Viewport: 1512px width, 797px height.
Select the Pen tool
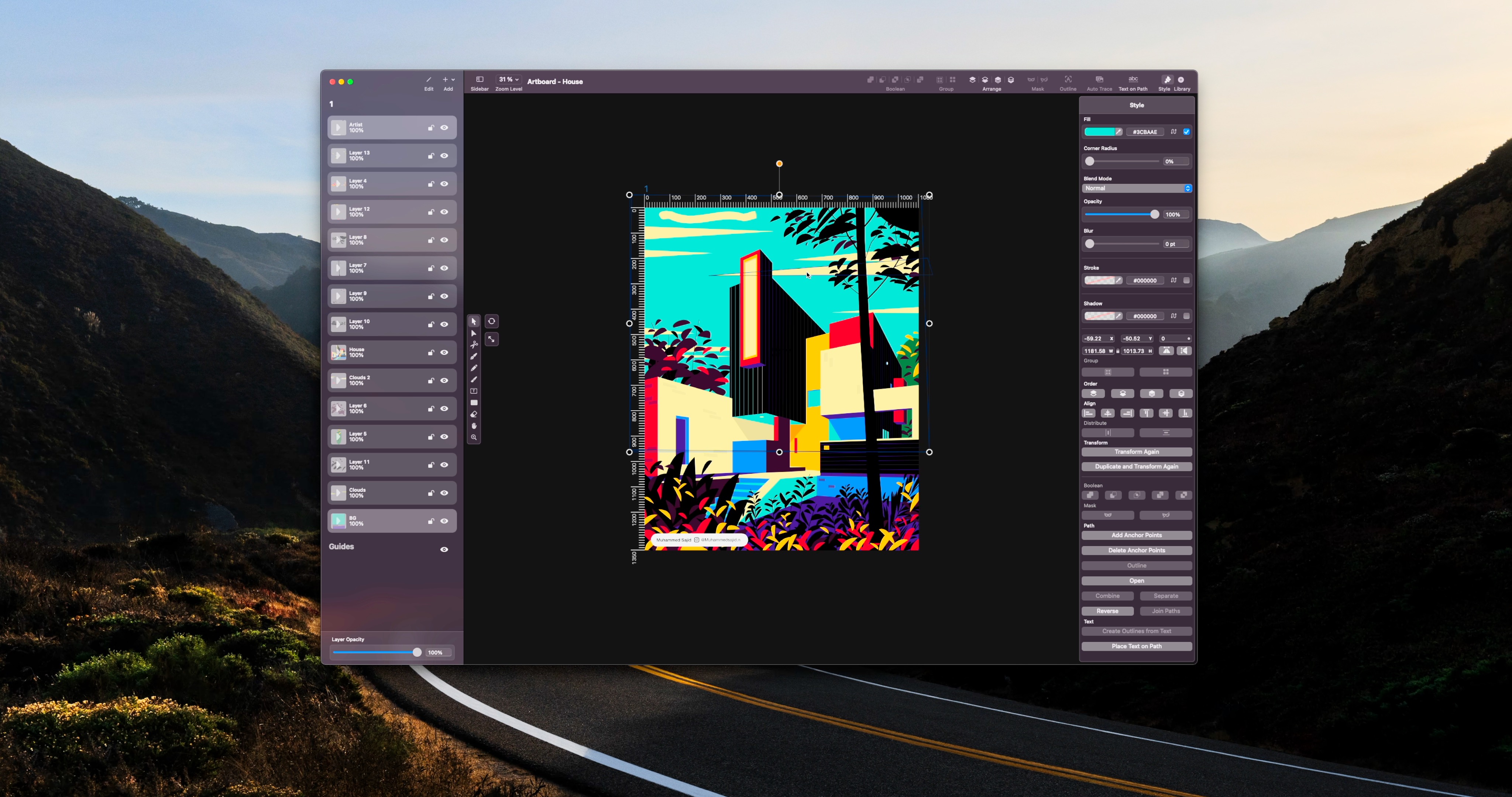coord(474,356)
